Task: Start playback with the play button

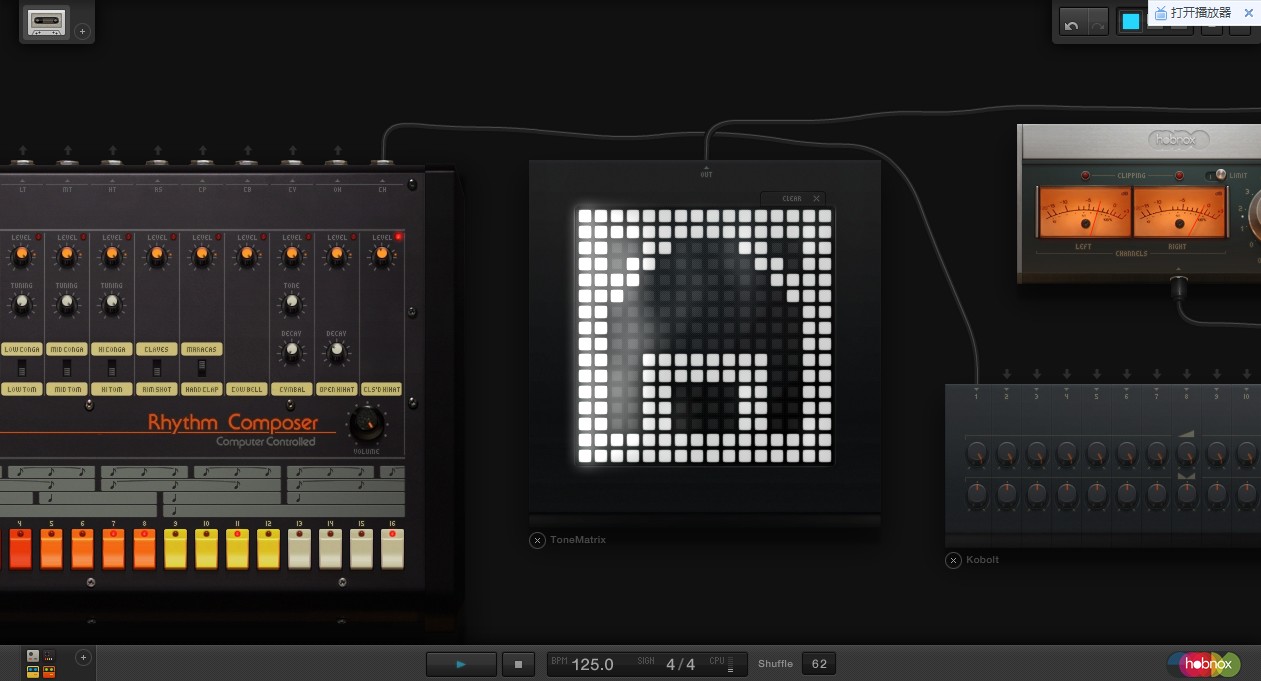Action: pyautogui.click(x=461, y=664)
